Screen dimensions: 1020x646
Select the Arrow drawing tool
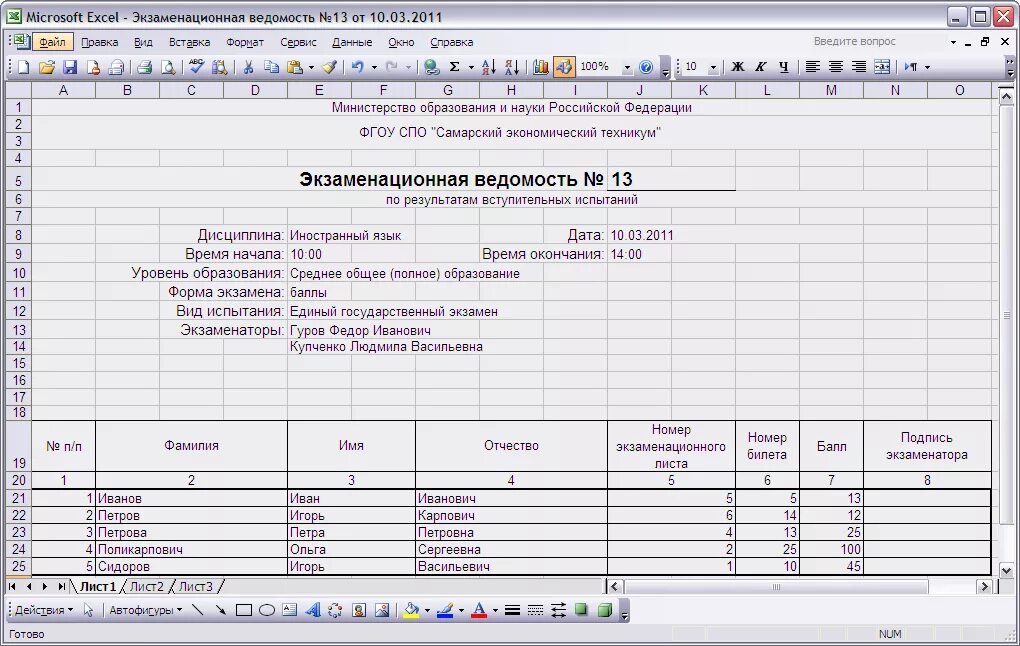[x=221, y=610]
